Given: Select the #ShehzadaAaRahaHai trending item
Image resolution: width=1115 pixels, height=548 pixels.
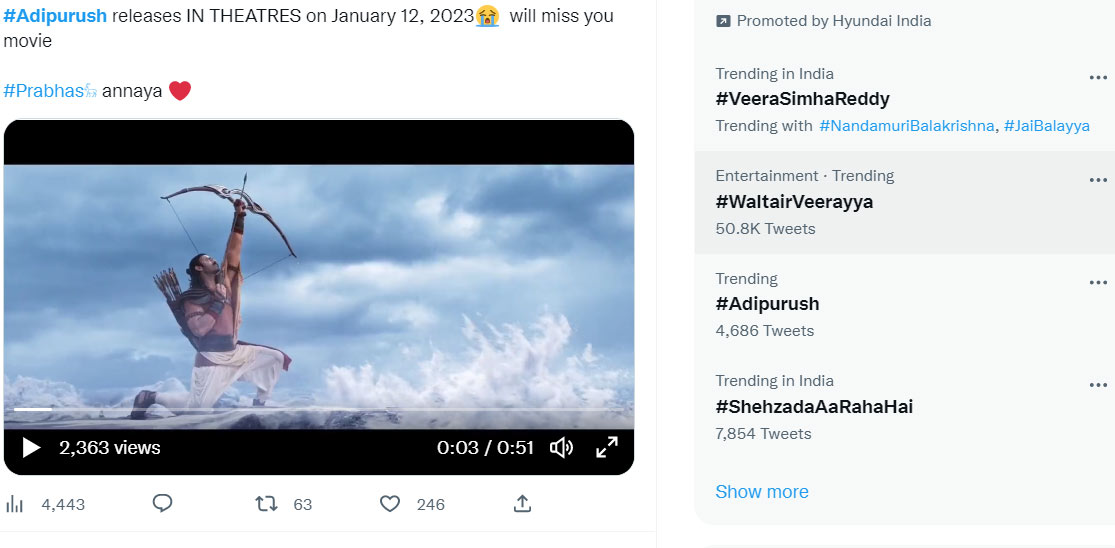Looking at the screenshot, I should click(x=905, y=407).
